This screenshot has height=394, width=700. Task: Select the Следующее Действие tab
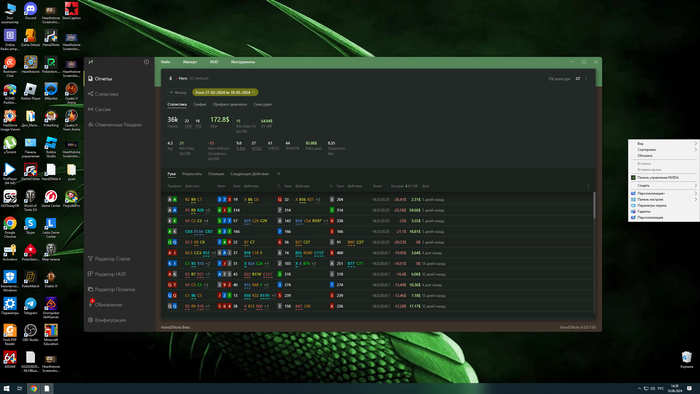[x=250, y=174]
